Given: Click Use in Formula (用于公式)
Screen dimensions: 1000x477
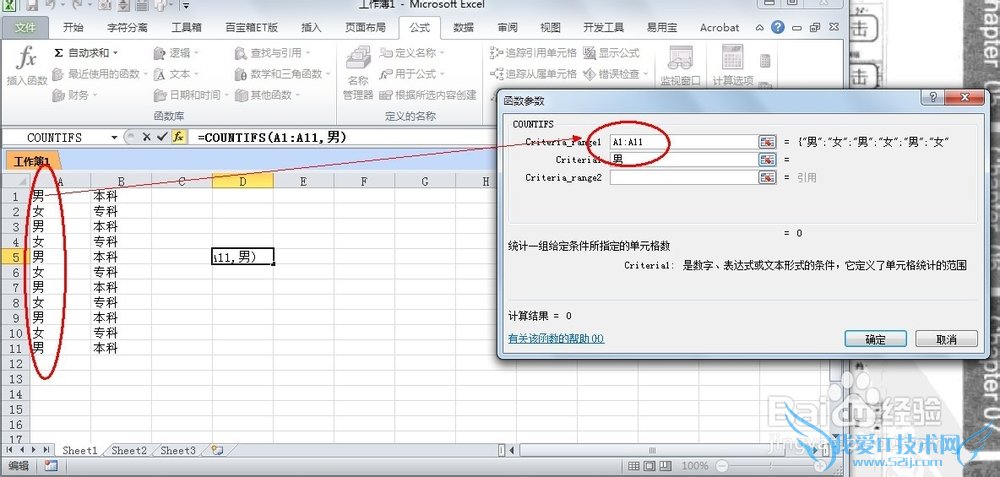Looking at the screenshot, I should pyautogui.click(x=410, y=74).
